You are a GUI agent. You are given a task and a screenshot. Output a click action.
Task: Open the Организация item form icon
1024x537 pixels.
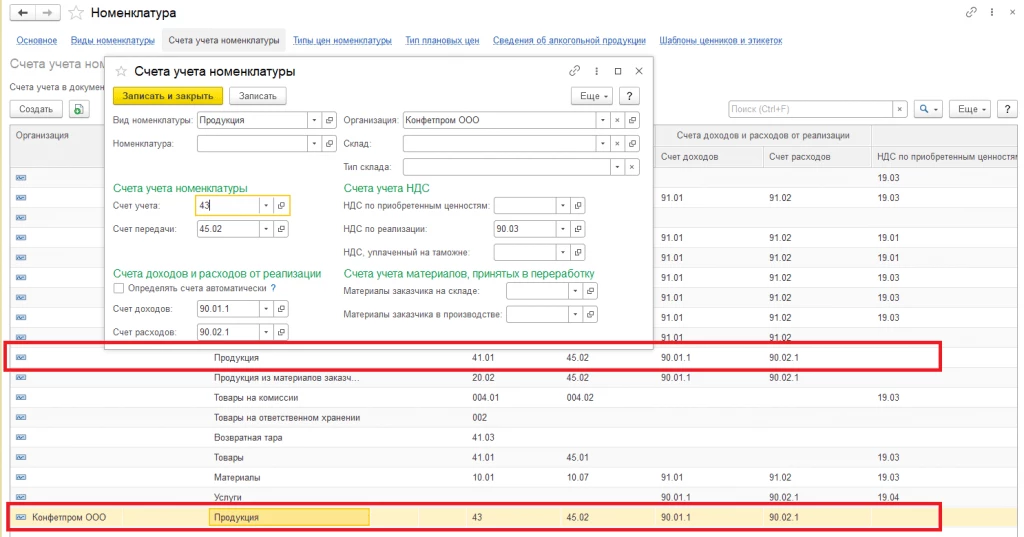pos(632,120)
